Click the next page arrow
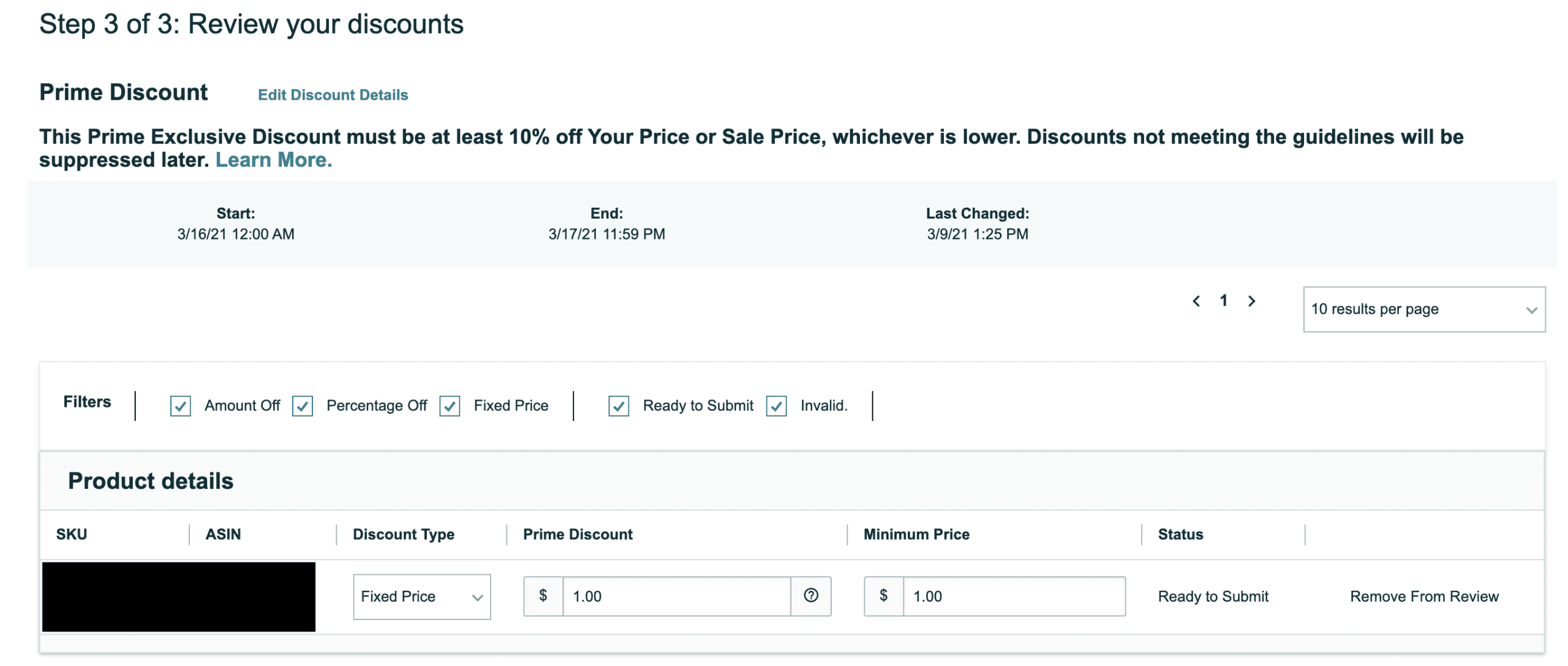This screenshot has width=1568, height=666. (x=1252, y=301)
